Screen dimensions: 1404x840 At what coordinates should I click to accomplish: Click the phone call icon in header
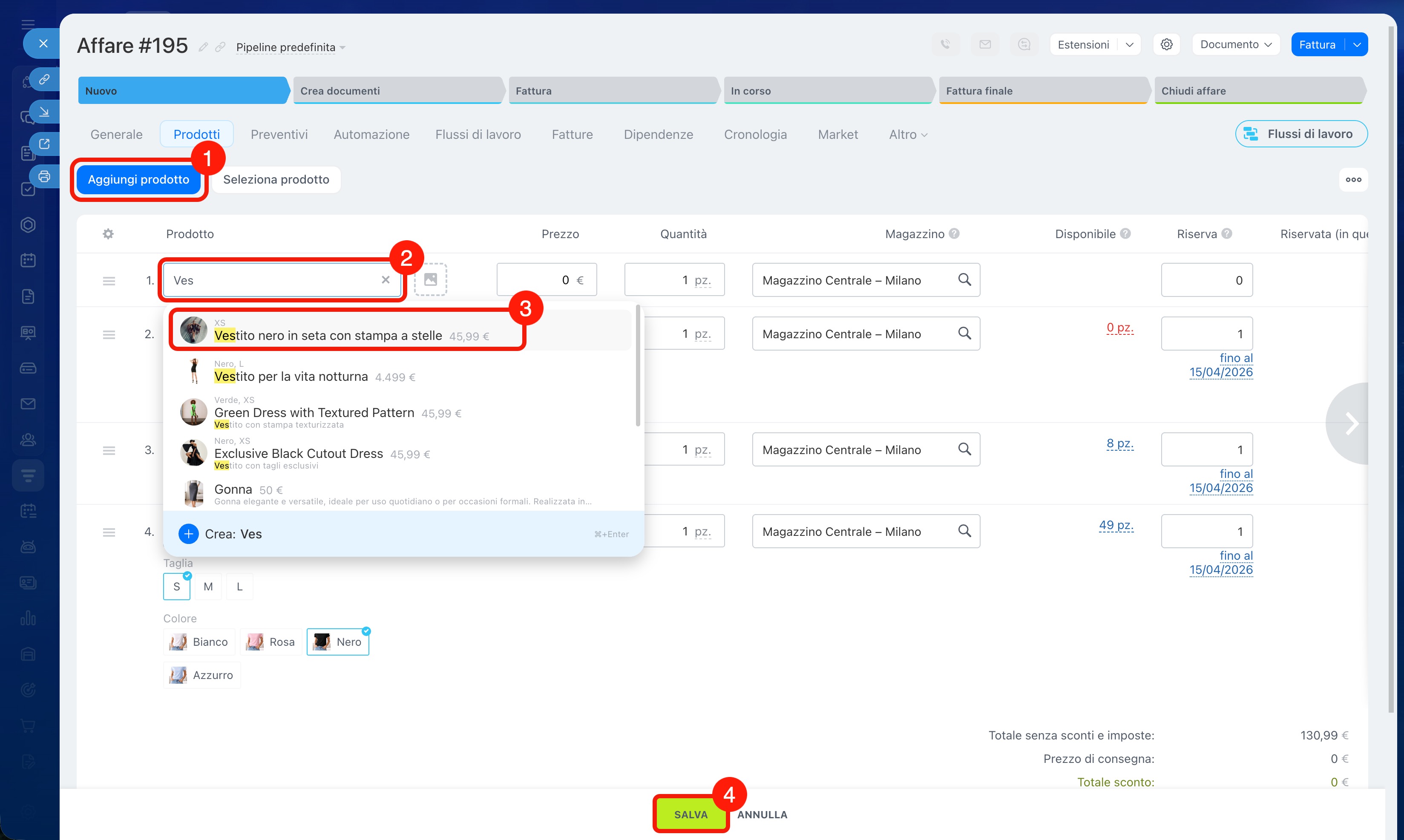pos(945,45)
